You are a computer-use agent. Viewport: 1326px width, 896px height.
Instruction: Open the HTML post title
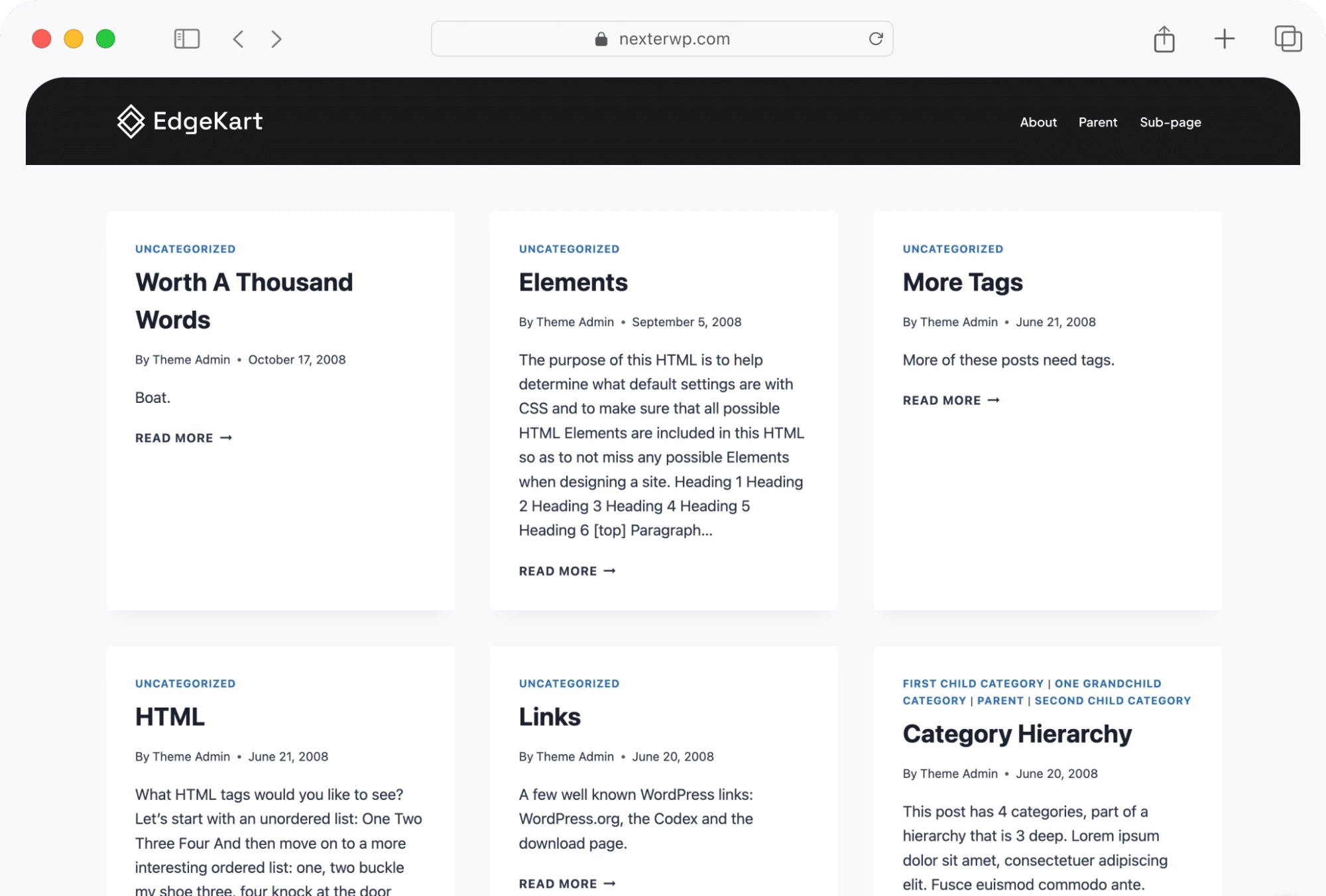tap(170, 716)
